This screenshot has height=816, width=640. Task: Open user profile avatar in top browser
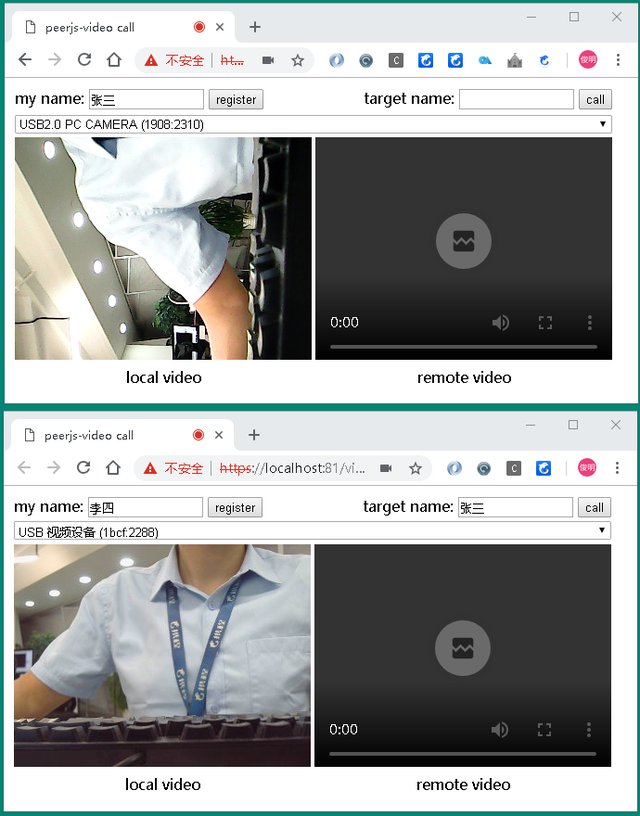pyautogui.click(x=588, y=60)
